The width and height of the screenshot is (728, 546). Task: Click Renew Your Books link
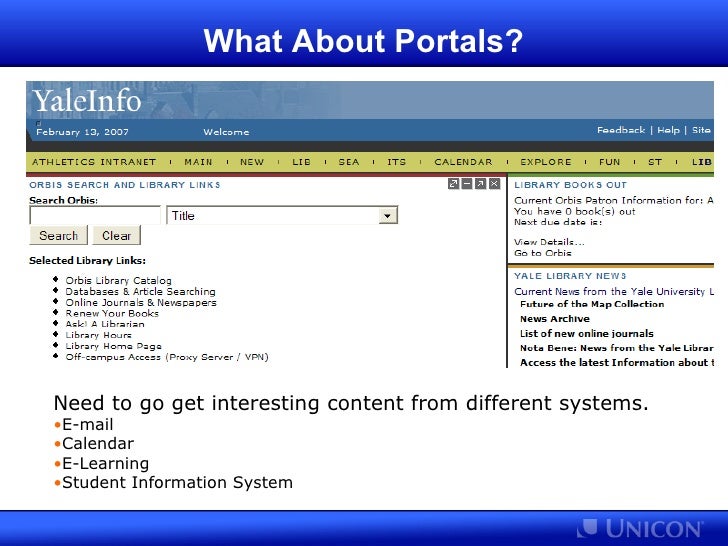(x=112, y=313)
